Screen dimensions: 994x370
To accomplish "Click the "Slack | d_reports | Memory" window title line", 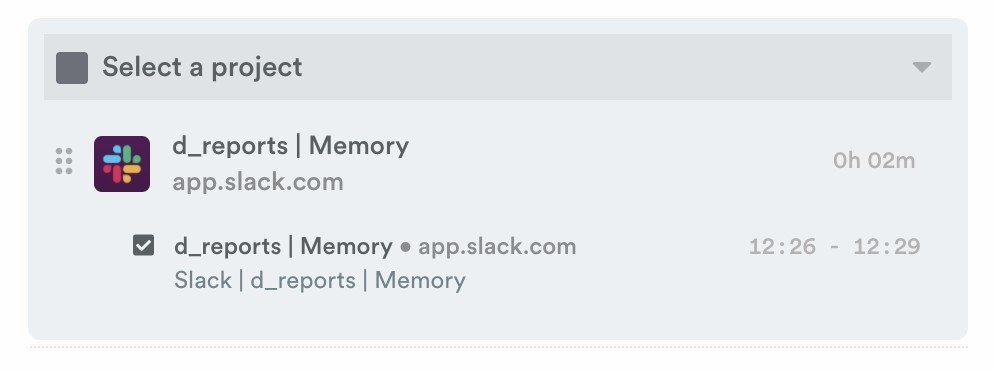I will [x=320, y=280].
